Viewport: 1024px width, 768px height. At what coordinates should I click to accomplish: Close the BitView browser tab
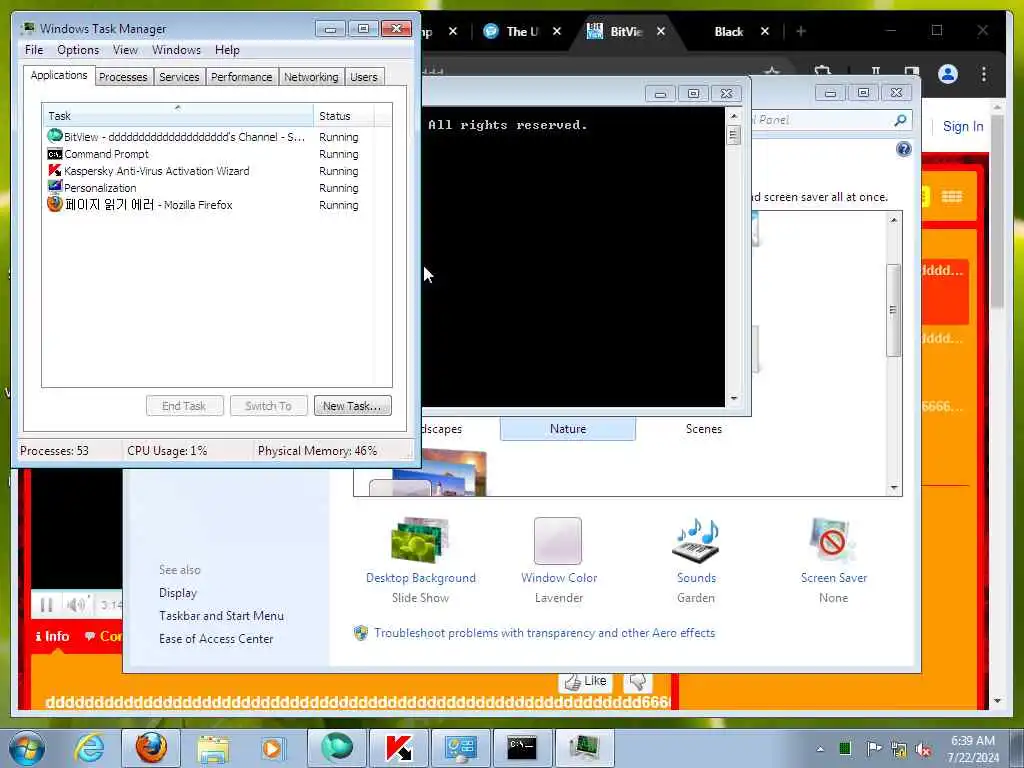pos(661,31)
